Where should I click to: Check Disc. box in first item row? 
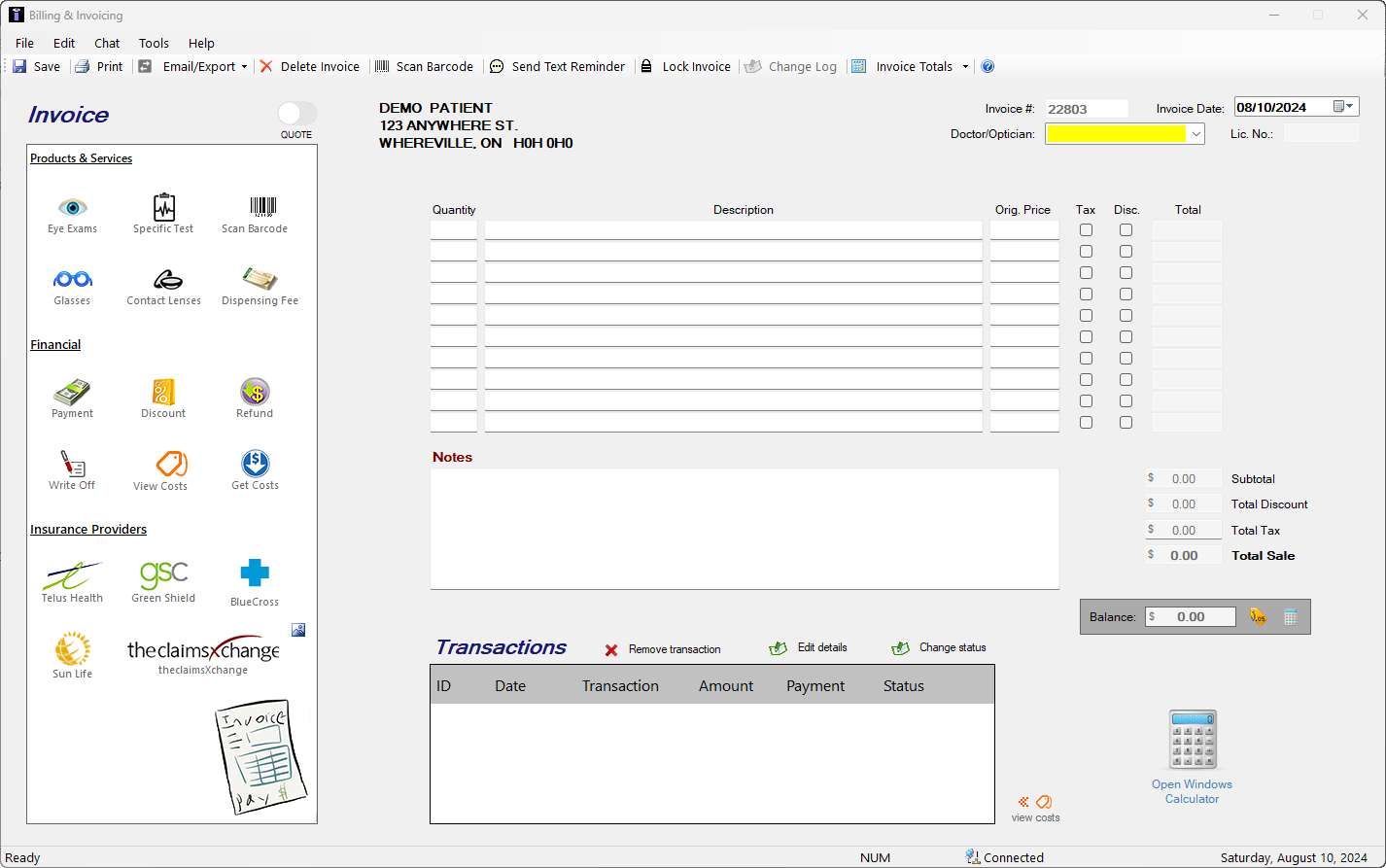1126,230
